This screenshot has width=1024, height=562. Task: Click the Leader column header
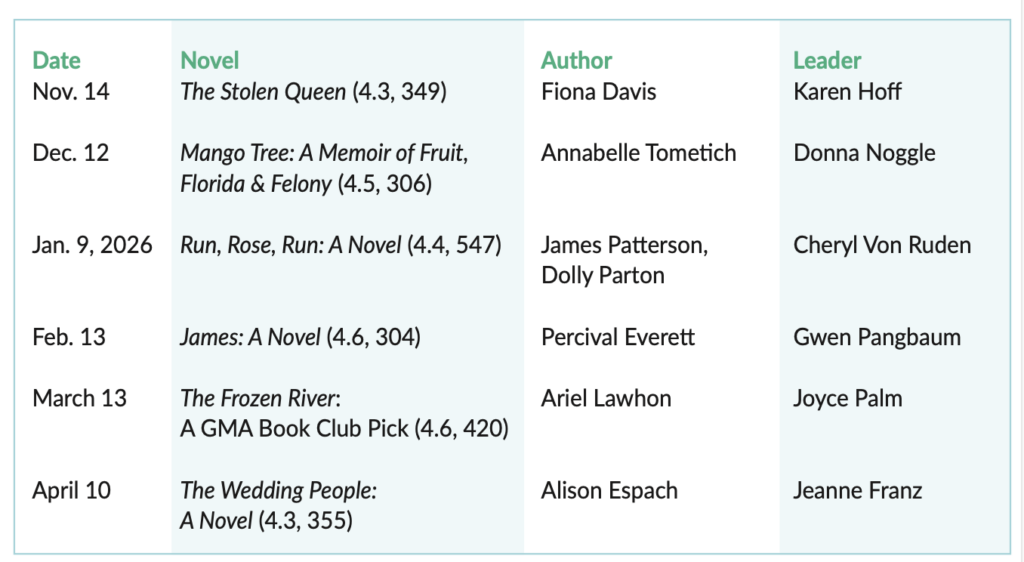(827, 60)
